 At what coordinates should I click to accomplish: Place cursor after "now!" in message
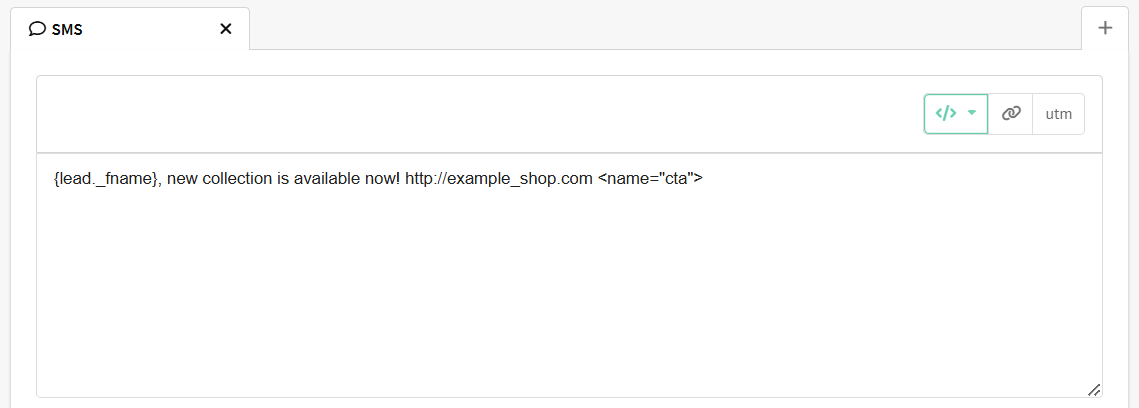[x=400, y=179]
